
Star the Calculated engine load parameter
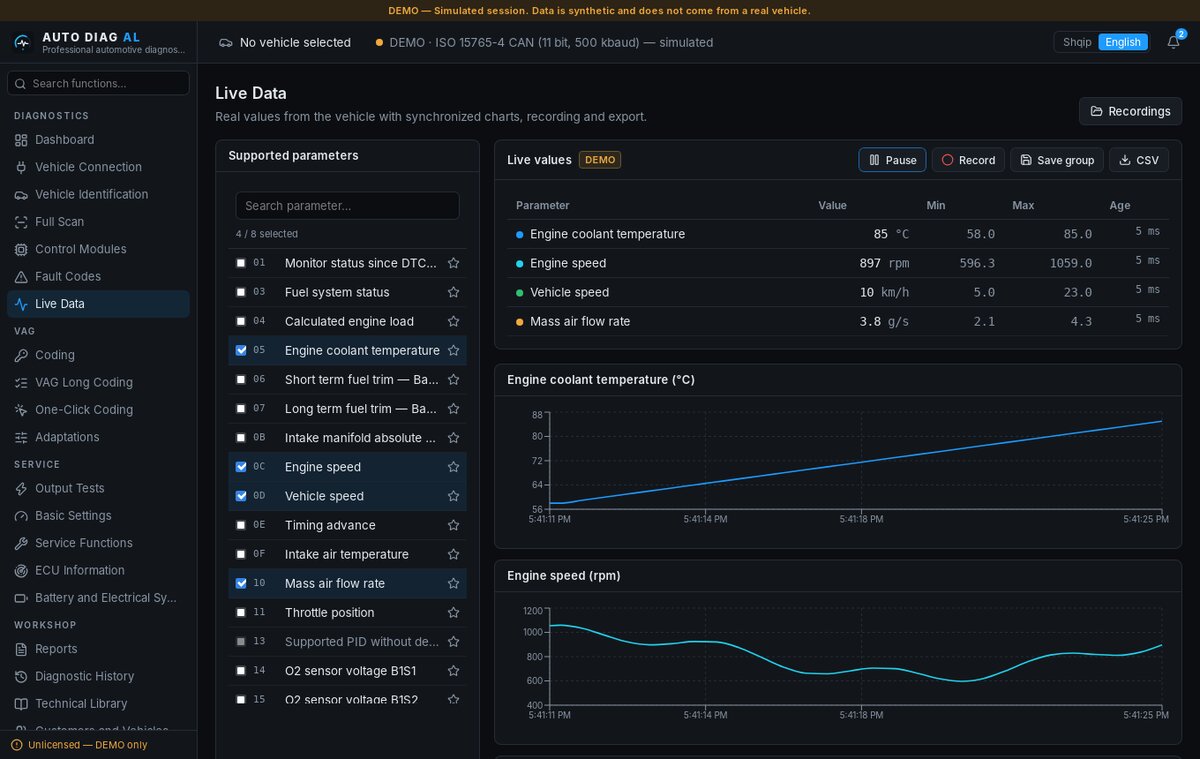pos(453,321)
